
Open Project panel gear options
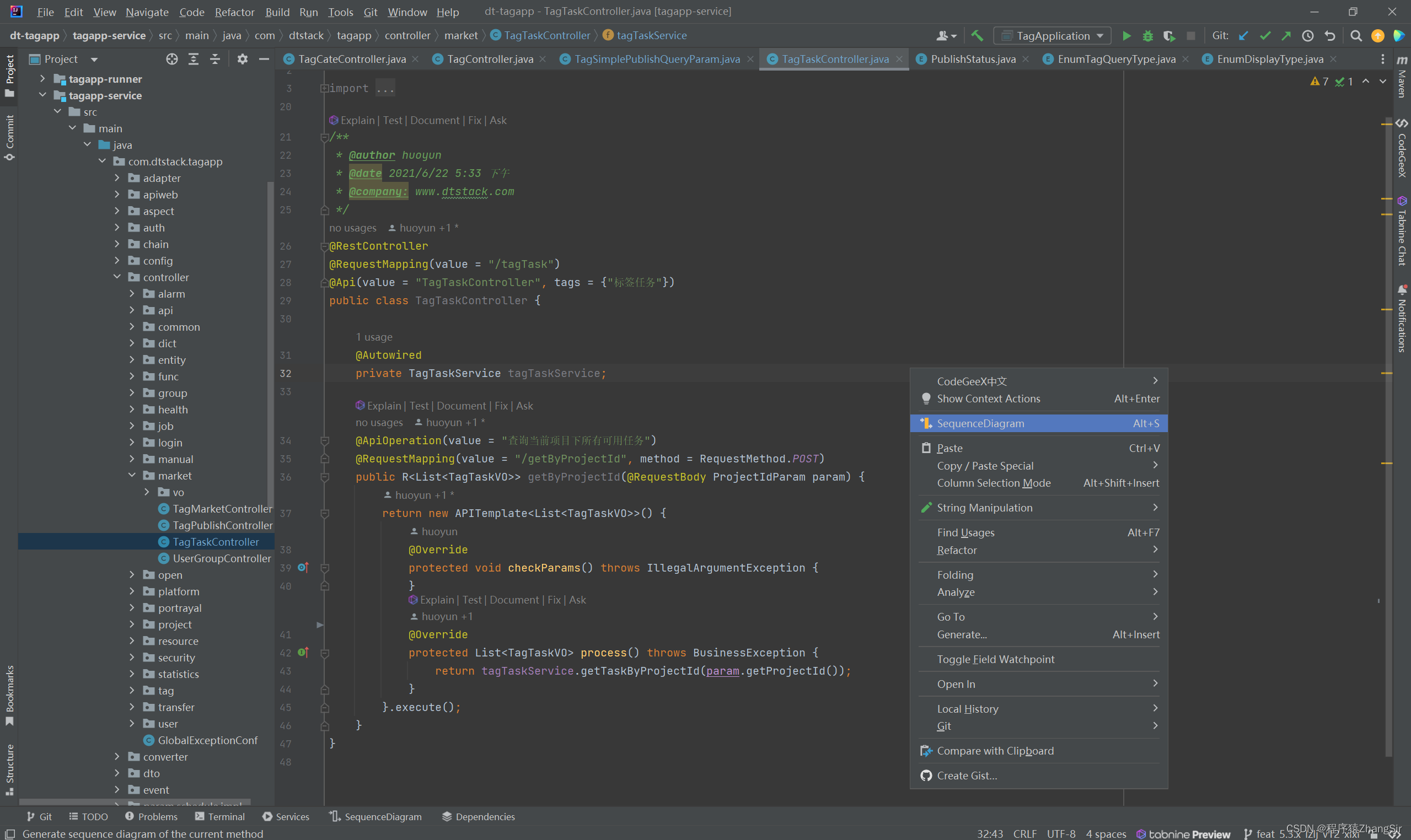[x=243, y=59]
